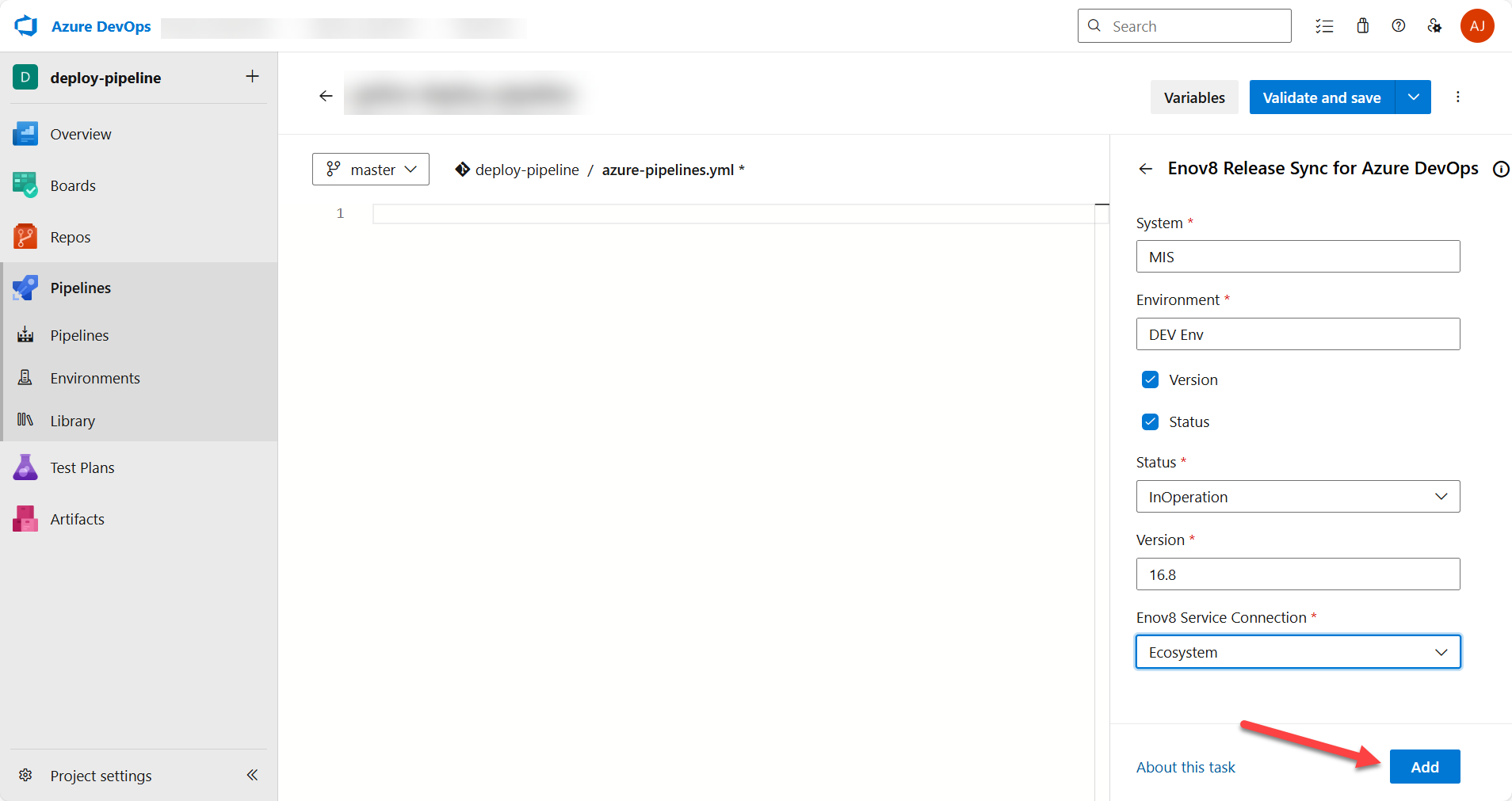The height and width of the screenshot is (801, 1512).
Task: Open the Marketplace shopping bag icon
Action: click(x=1362, y=26)
